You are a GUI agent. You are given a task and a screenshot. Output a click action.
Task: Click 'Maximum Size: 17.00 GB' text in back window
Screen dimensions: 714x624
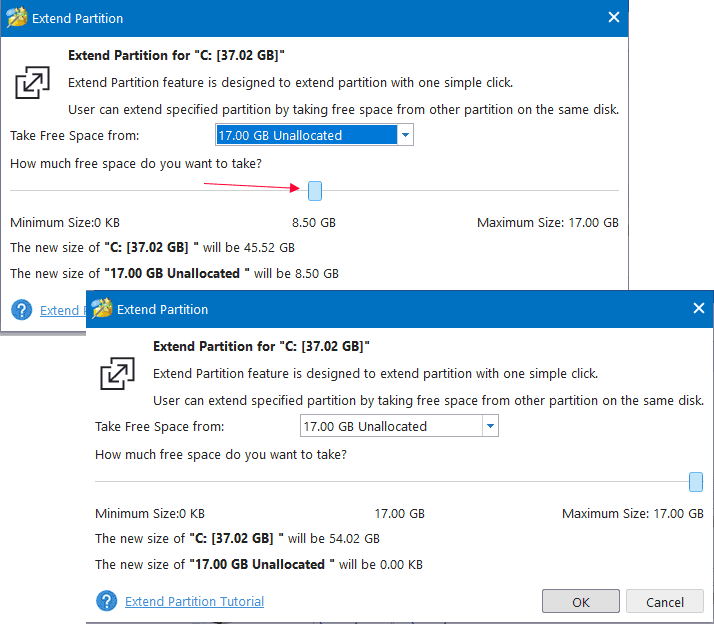pos(548,222)
